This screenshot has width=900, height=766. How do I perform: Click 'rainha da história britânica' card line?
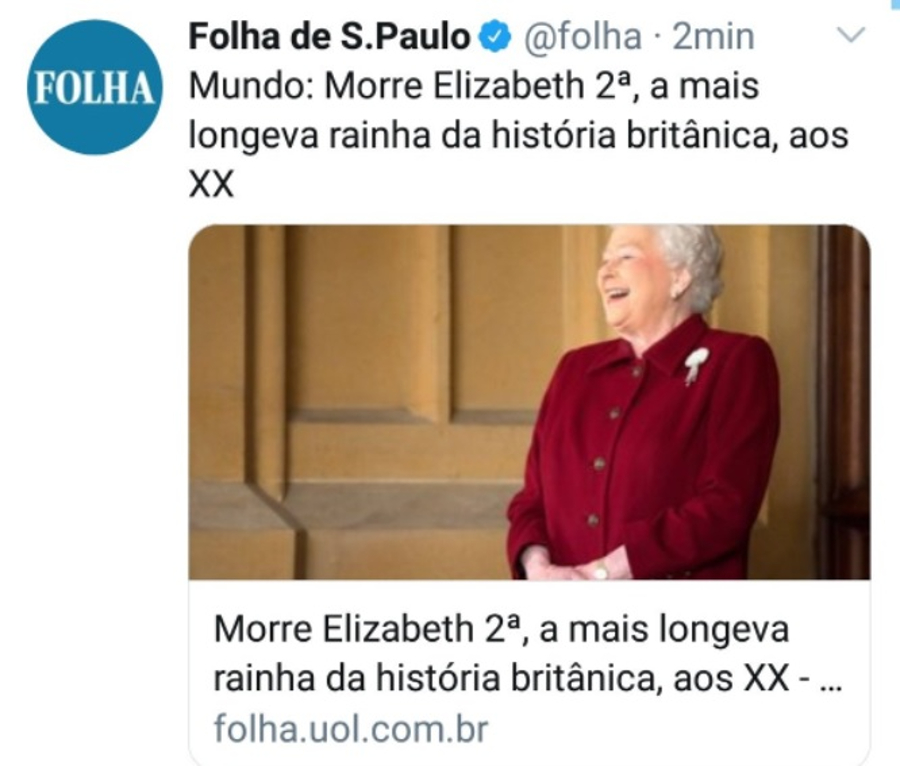click(434, 679)
